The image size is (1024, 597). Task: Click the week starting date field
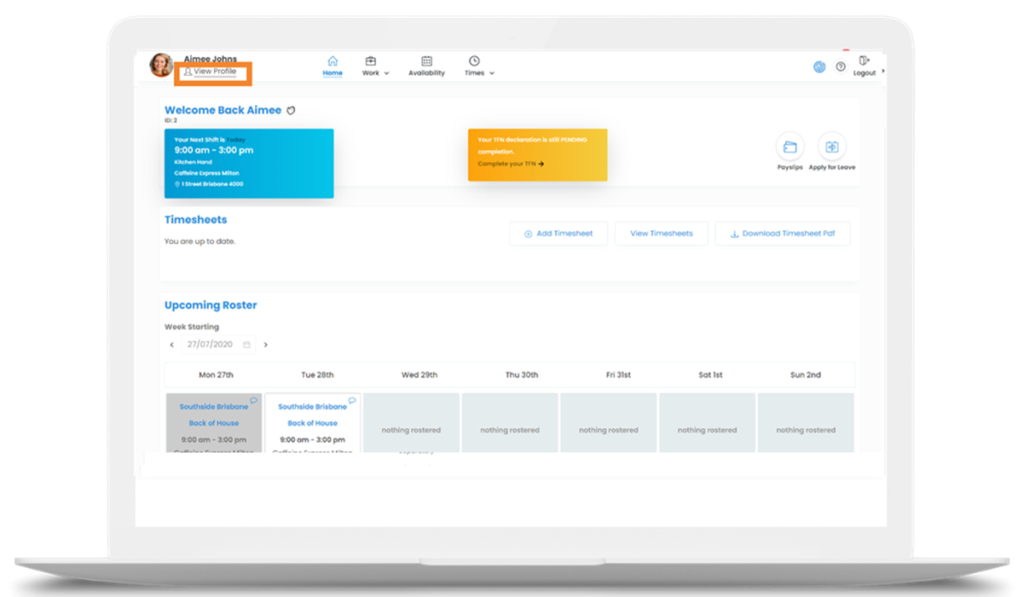pyautogui.click(x=218, y=344)
